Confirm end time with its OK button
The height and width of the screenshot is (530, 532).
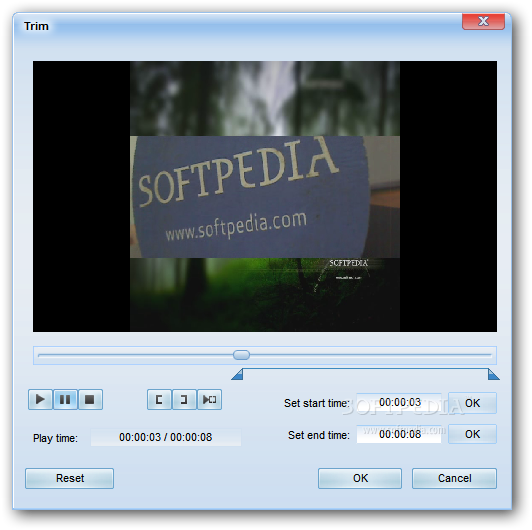tap(472, 434)
